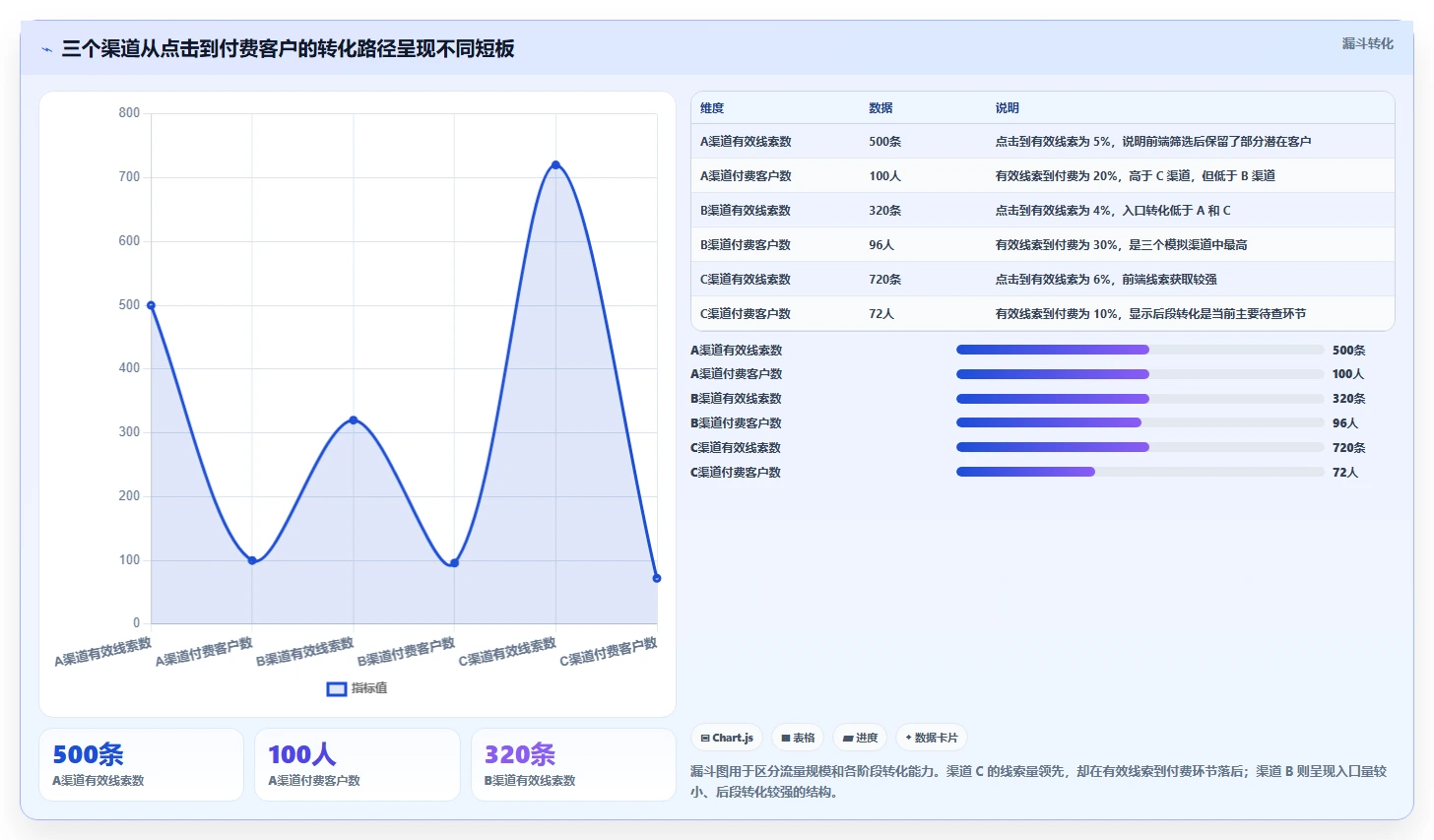Viewport: 1434px width, 840px height.
Task: Click the 500条 table cell
Action: click(884, 142)
